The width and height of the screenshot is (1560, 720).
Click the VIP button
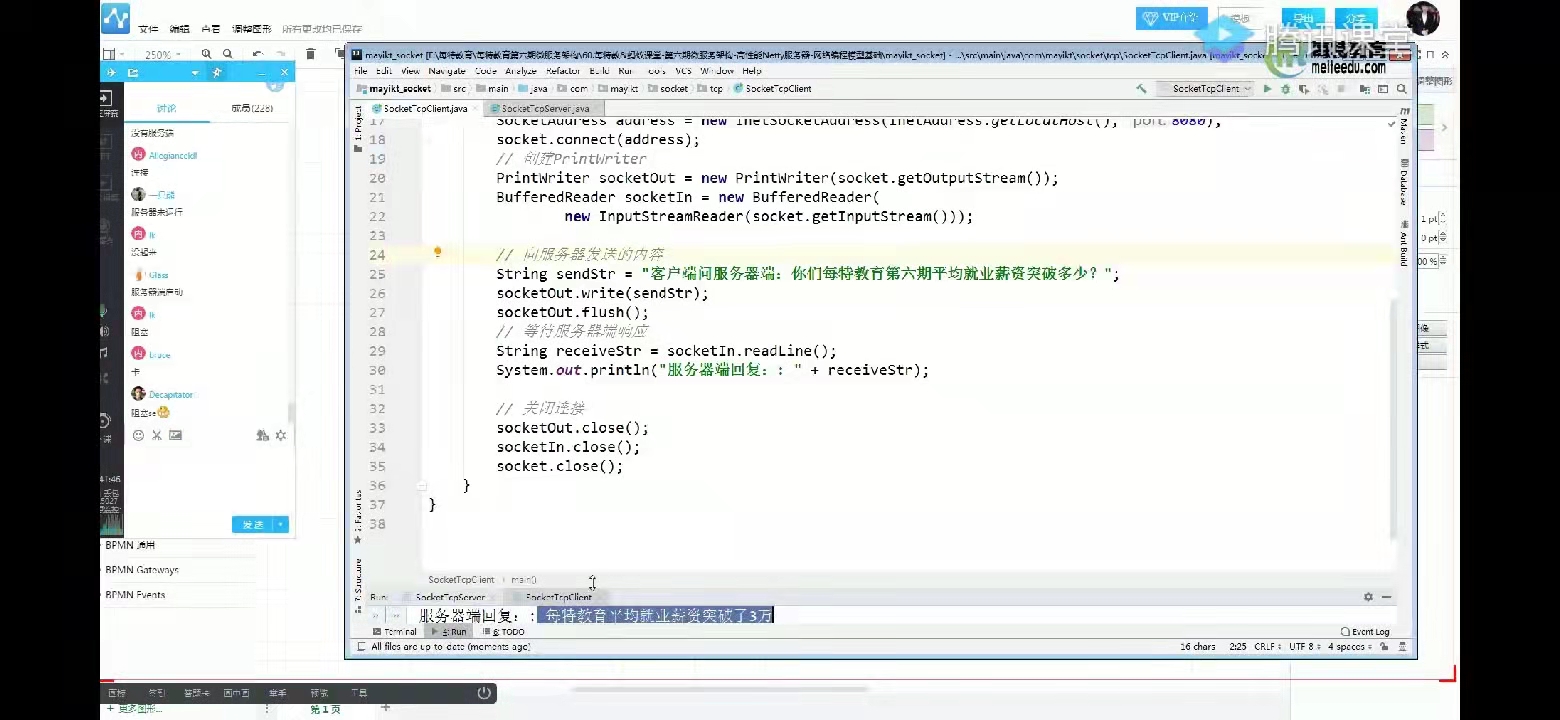(1171, 18)
